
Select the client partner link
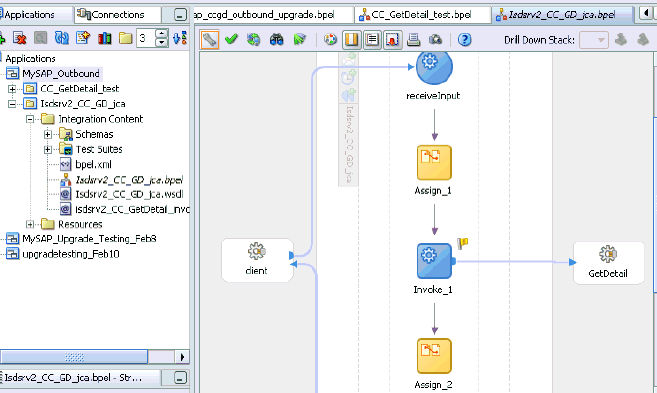pyautogui.click(x=257, y=260)
